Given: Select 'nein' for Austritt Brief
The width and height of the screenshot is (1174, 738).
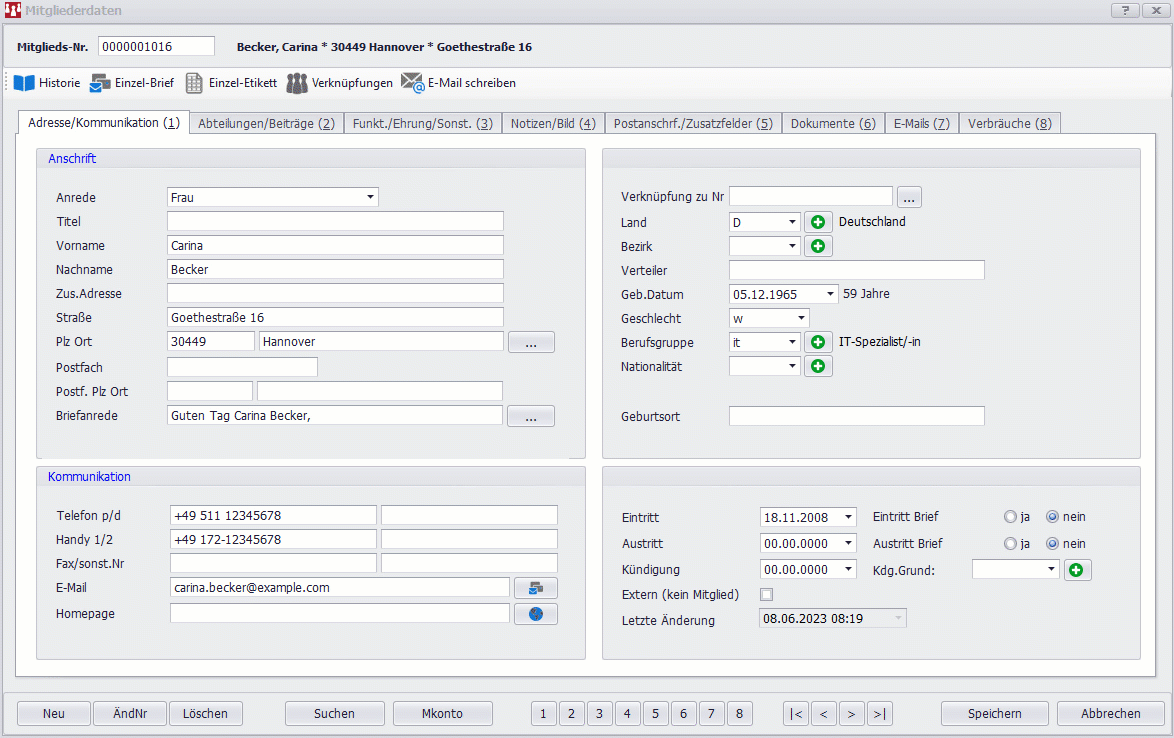Looking at the screenshot, I should (x=1052, y=544).
